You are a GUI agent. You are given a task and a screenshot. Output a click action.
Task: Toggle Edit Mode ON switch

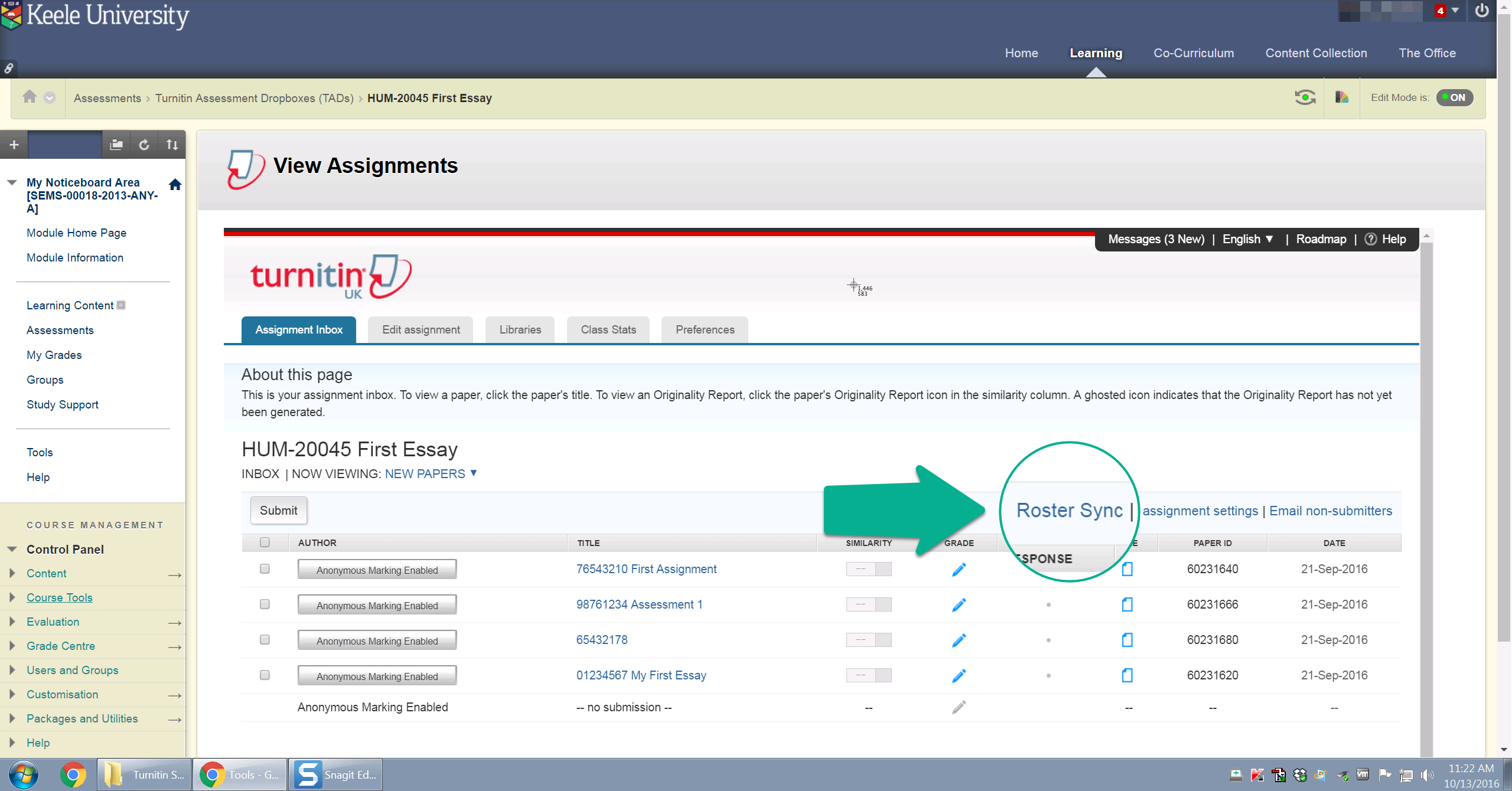1455,97
